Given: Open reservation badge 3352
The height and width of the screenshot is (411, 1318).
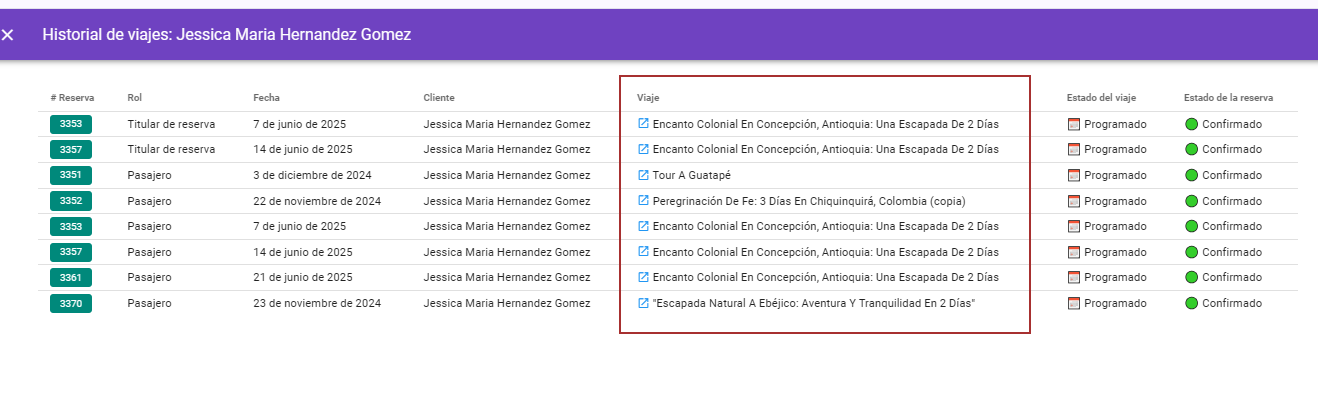Looking at the screenshot, I should click(x=71, y=200).
